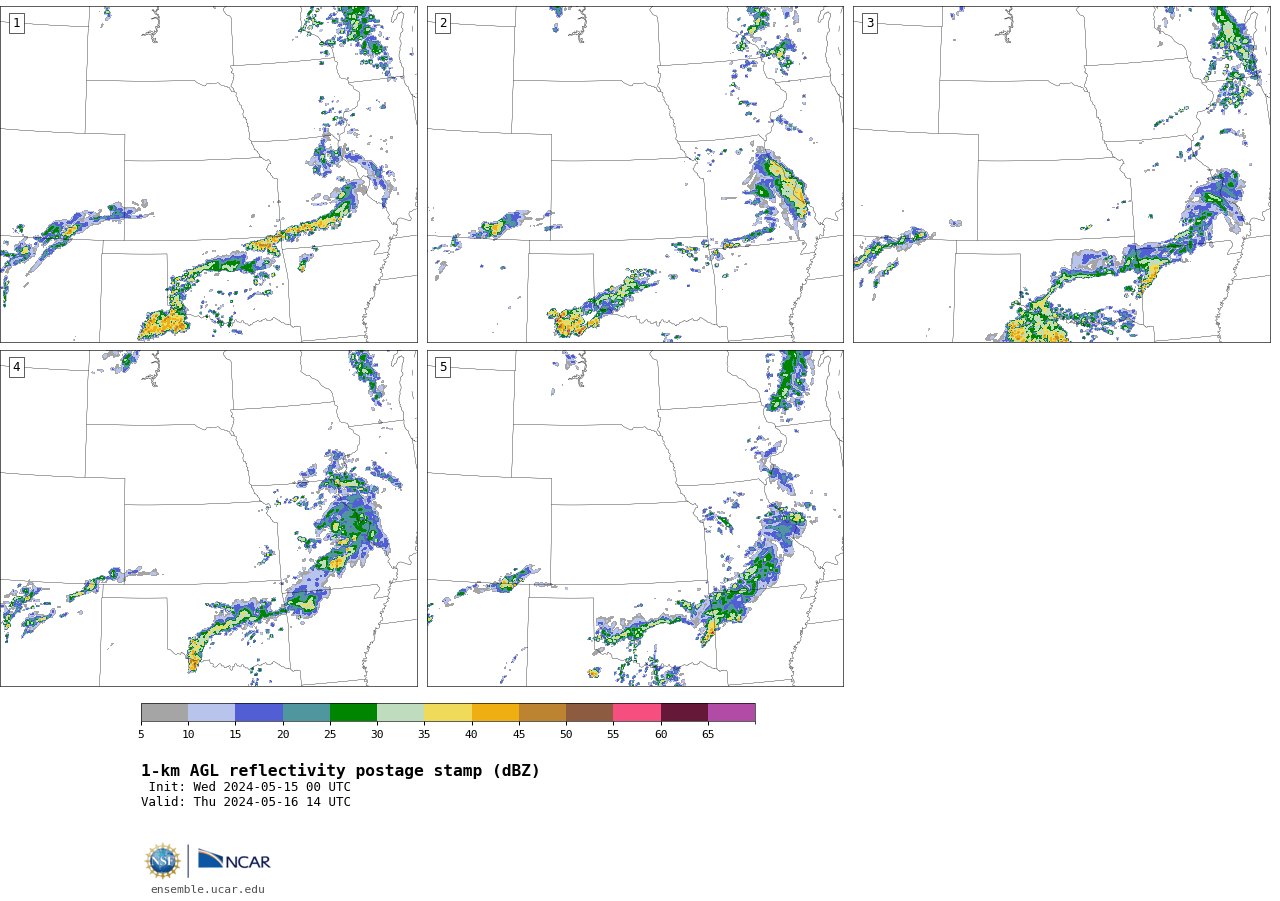Open ensemble member 5 reflectivity map
The image size is (1280, 901).
(635, 518)
